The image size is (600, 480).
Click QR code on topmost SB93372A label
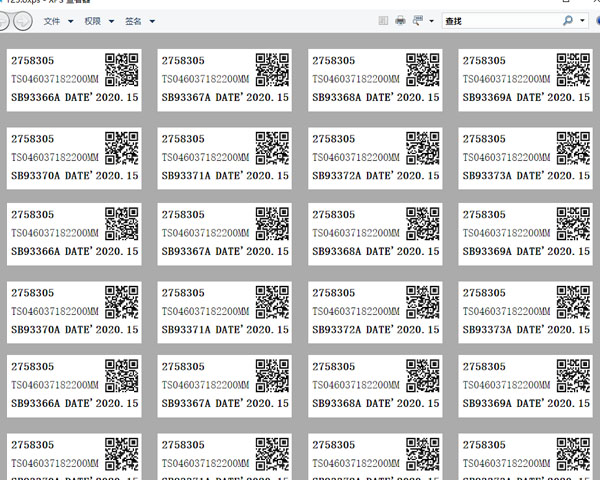[x=423, y=147]
